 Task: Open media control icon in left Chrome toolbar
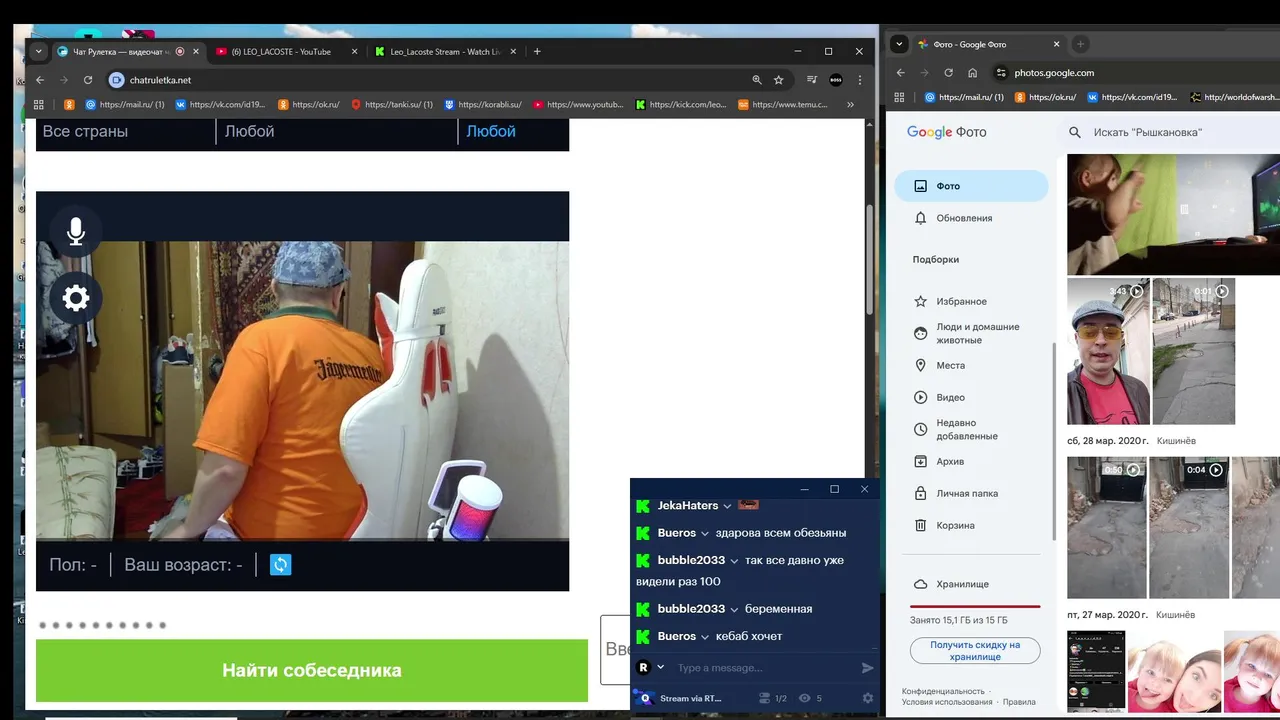(x=812, y=80)
